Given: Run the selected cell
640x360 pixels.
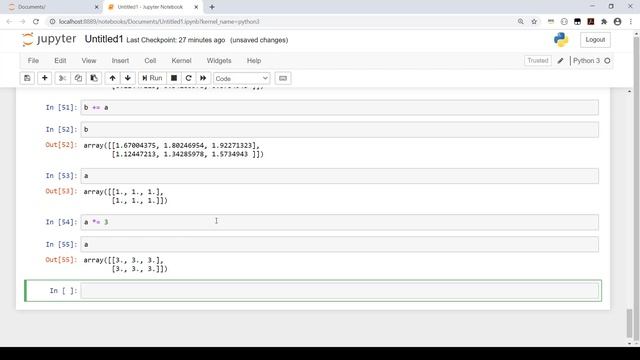Looking at the screenshot, I should coord(152,78).
